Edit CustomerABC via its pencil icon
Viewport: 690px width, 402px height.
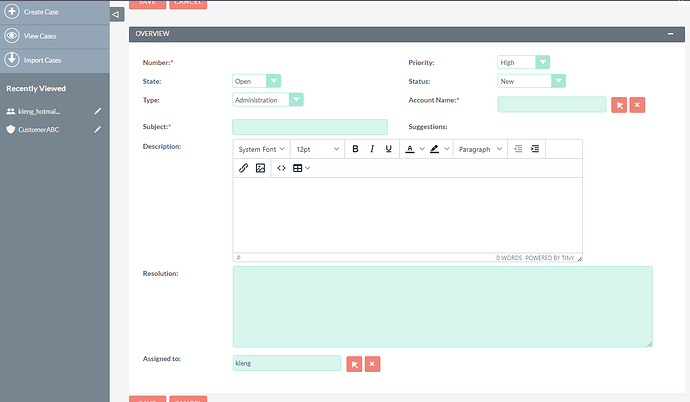(98, 129)
